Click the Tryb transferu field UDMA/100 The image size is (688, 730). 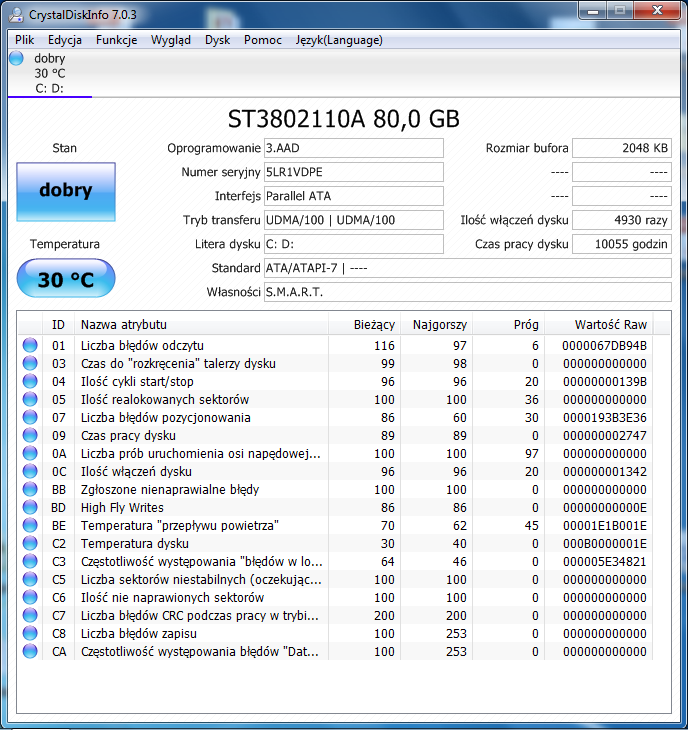click(x=354, y=220)
